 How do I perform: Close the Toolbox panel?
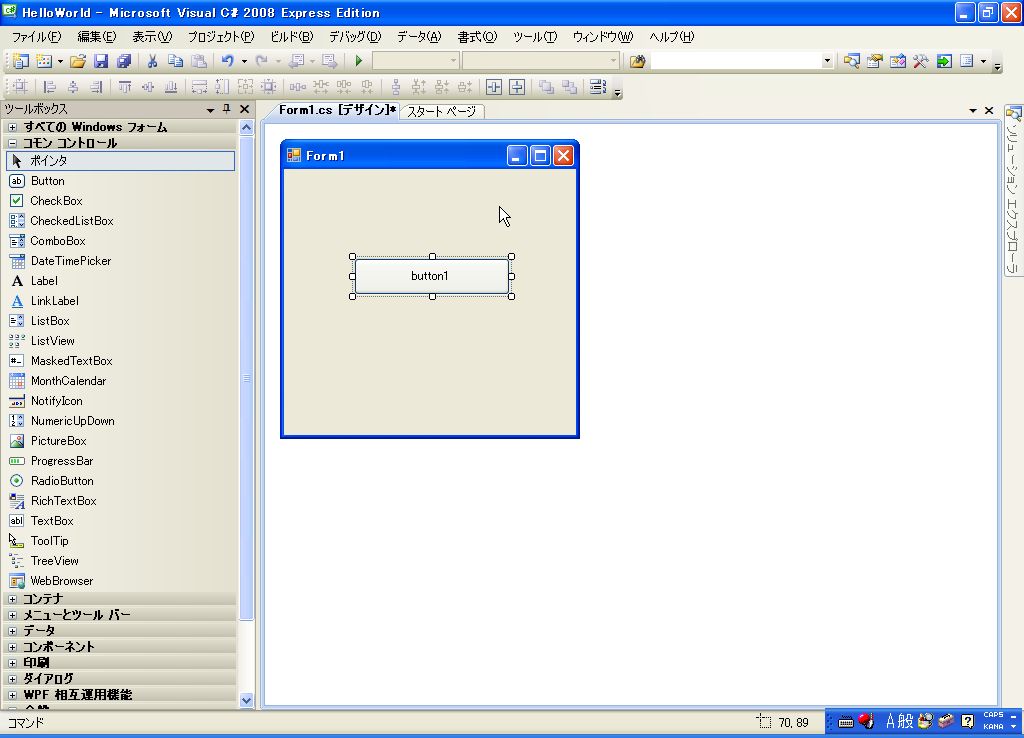[244, 109]
